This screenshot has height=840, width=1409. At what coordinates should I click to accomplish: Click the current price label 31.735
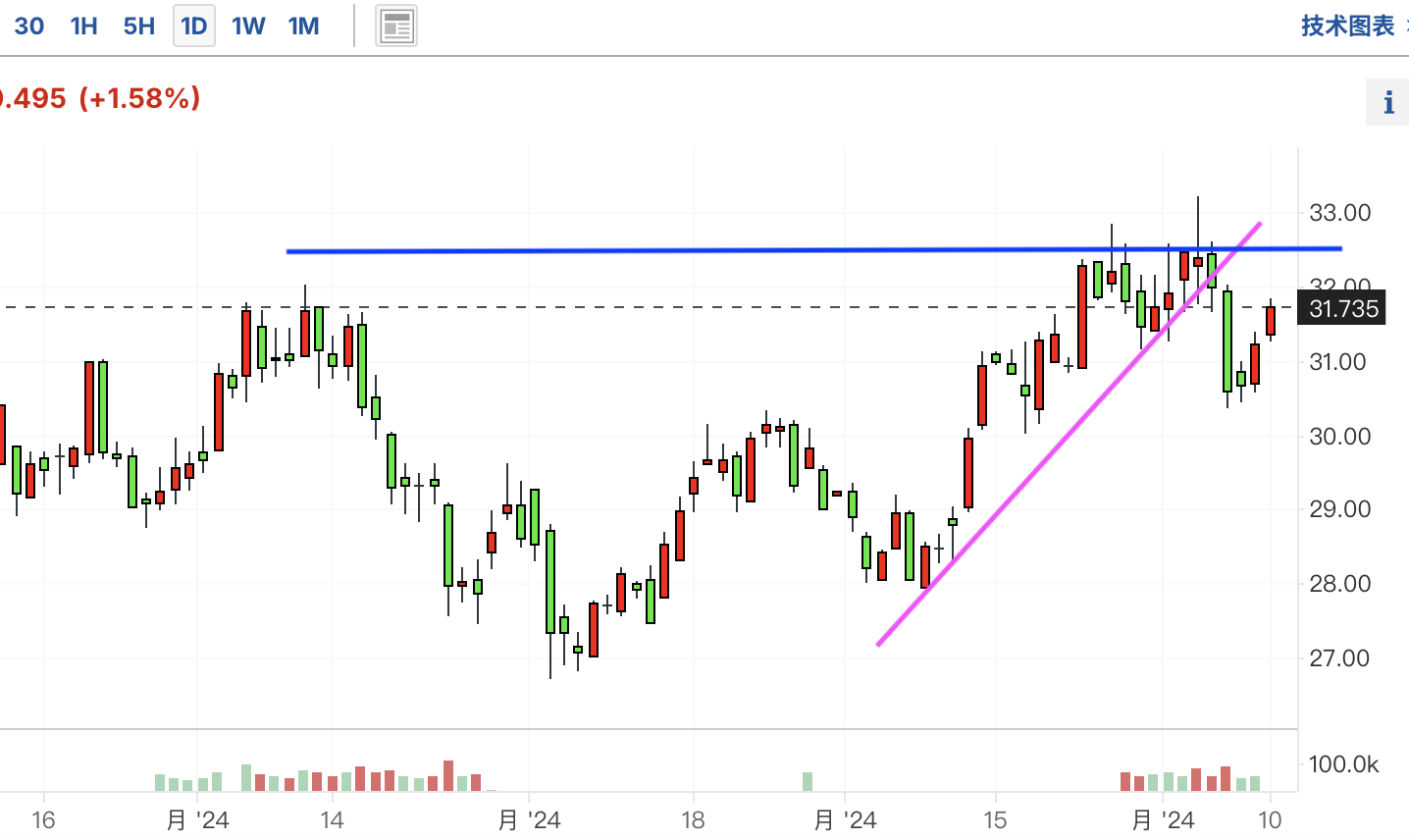pos(1343,308)
